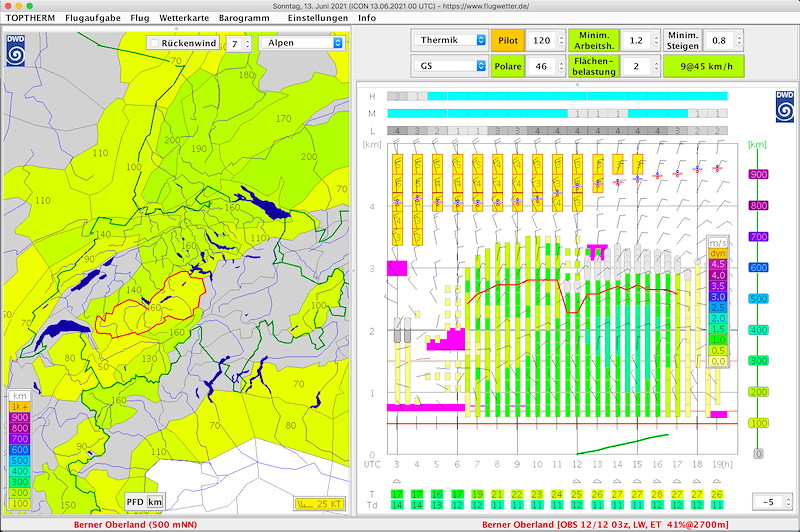Screen dimensions: 800x532
Task: Click the cloud symbol below hour 15
Action: 637,481
